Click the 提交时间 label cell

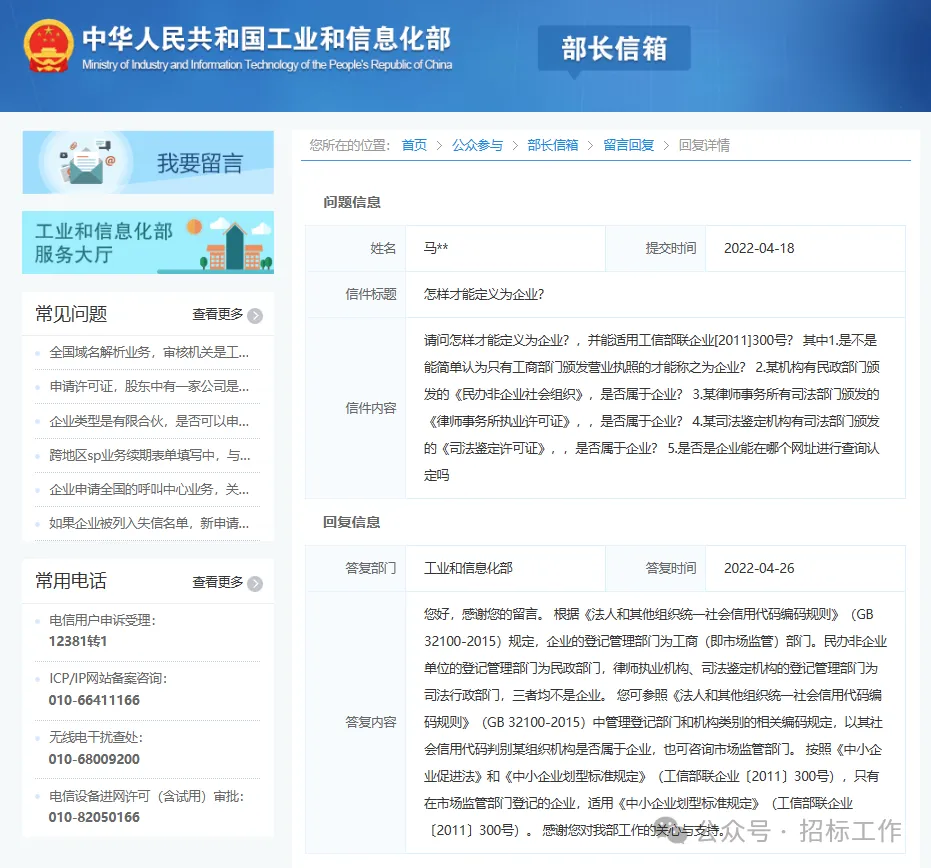pyautogui.click(x=656, y=248)
